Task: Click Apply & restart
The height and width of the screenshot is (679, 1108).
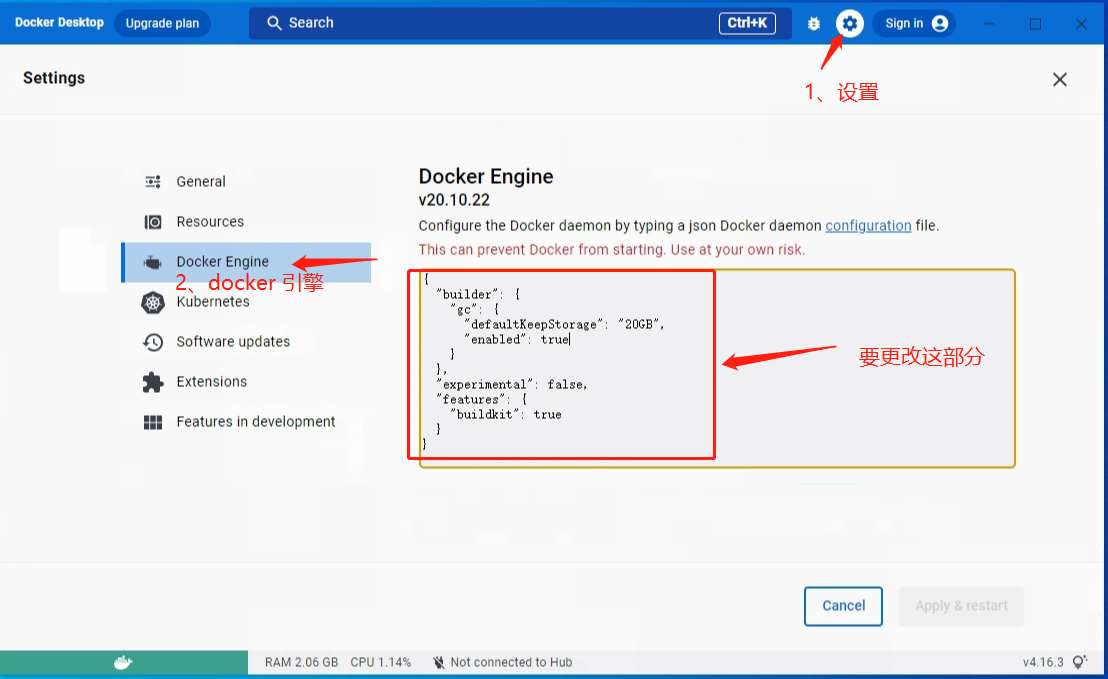Action: tap(961, 606)
